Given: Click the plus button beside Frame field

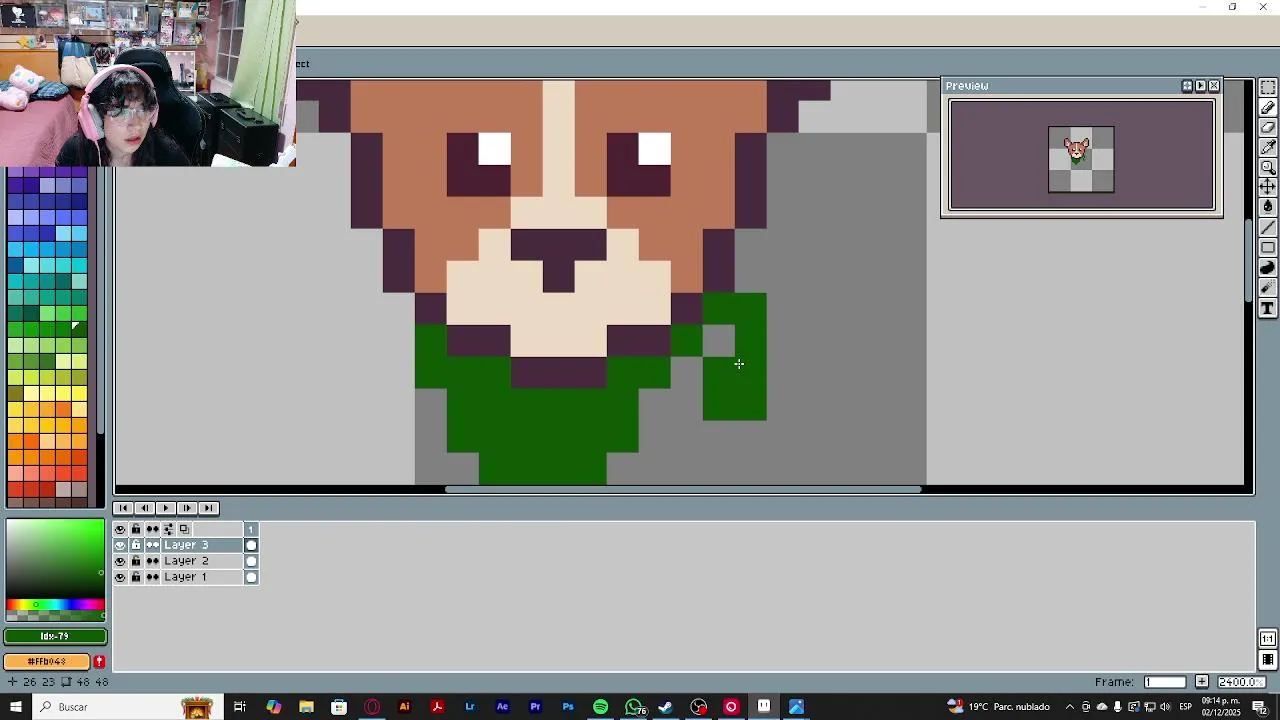Looking at the screenshot, I should 1202,682.
